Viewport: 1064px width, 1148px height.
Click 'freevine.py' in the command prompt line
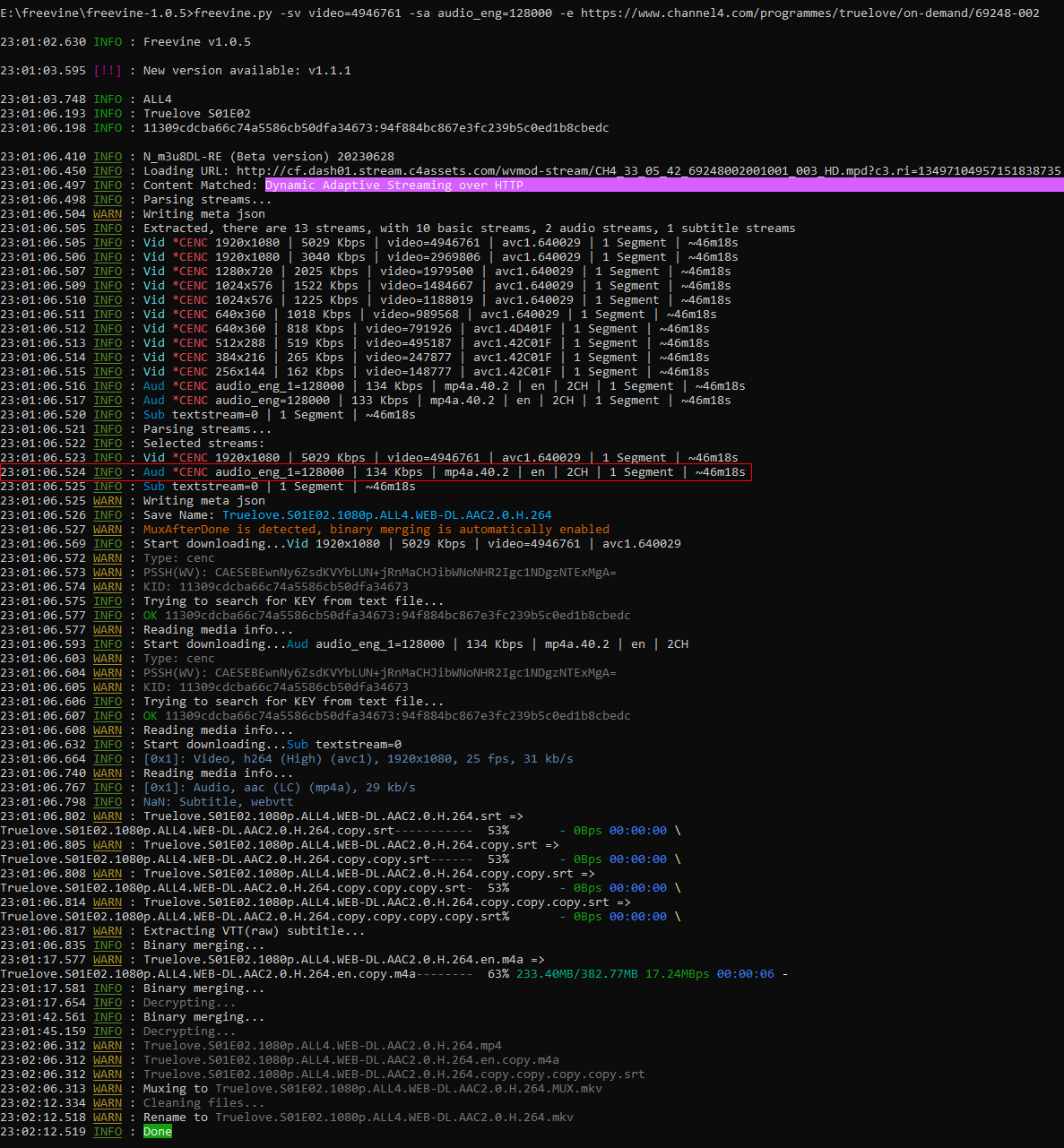pos(233,13)
